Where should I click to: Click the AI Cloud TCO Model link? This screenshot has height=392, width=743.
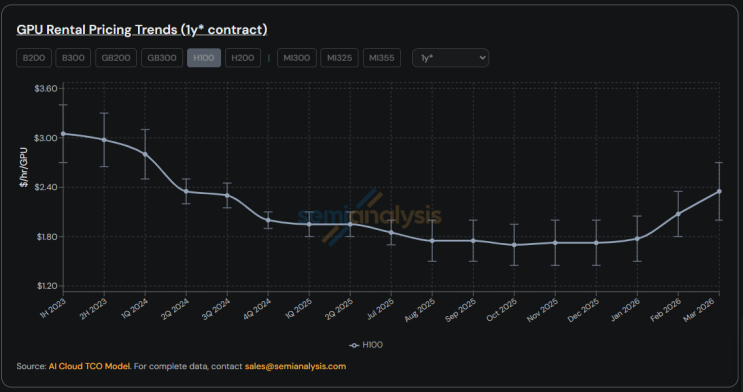click(90, 366)
